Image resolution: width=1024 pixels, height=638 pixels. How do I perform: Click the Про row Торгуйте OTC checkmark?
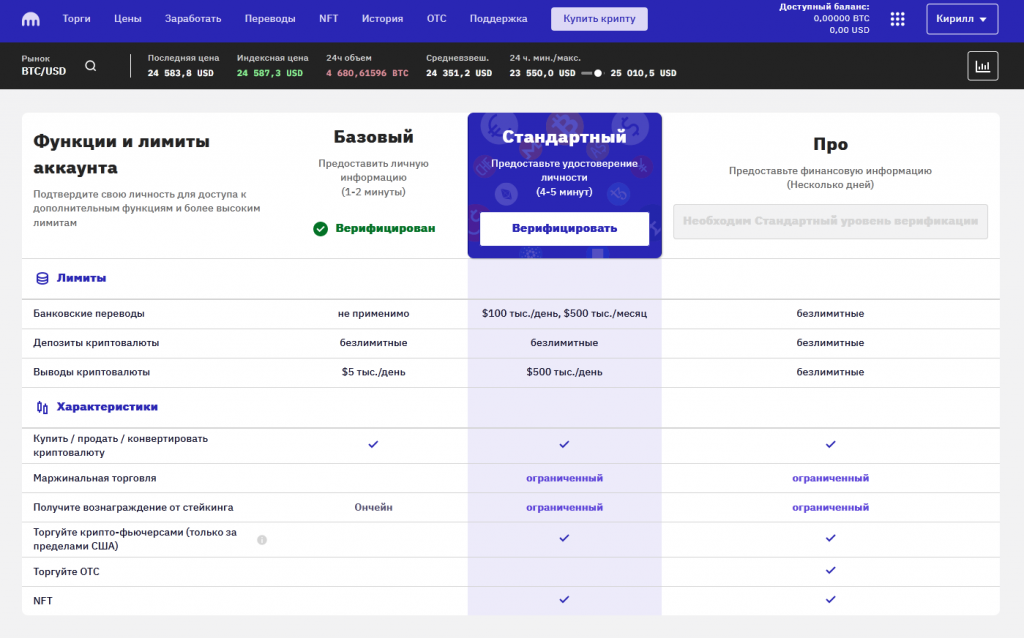click(830, 571)
